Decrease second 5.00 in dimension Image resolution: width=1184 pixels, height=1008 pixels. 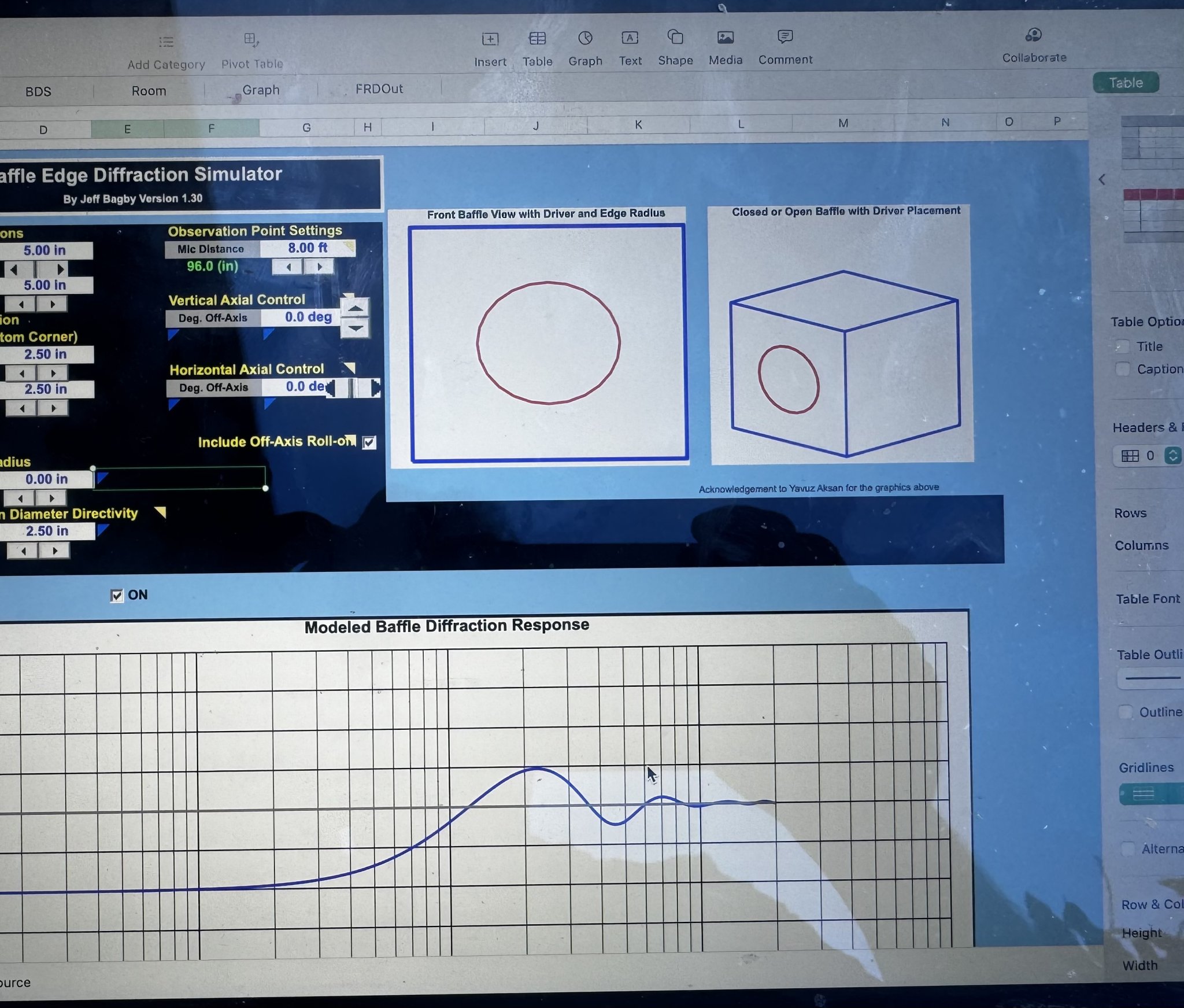[21, 304]
